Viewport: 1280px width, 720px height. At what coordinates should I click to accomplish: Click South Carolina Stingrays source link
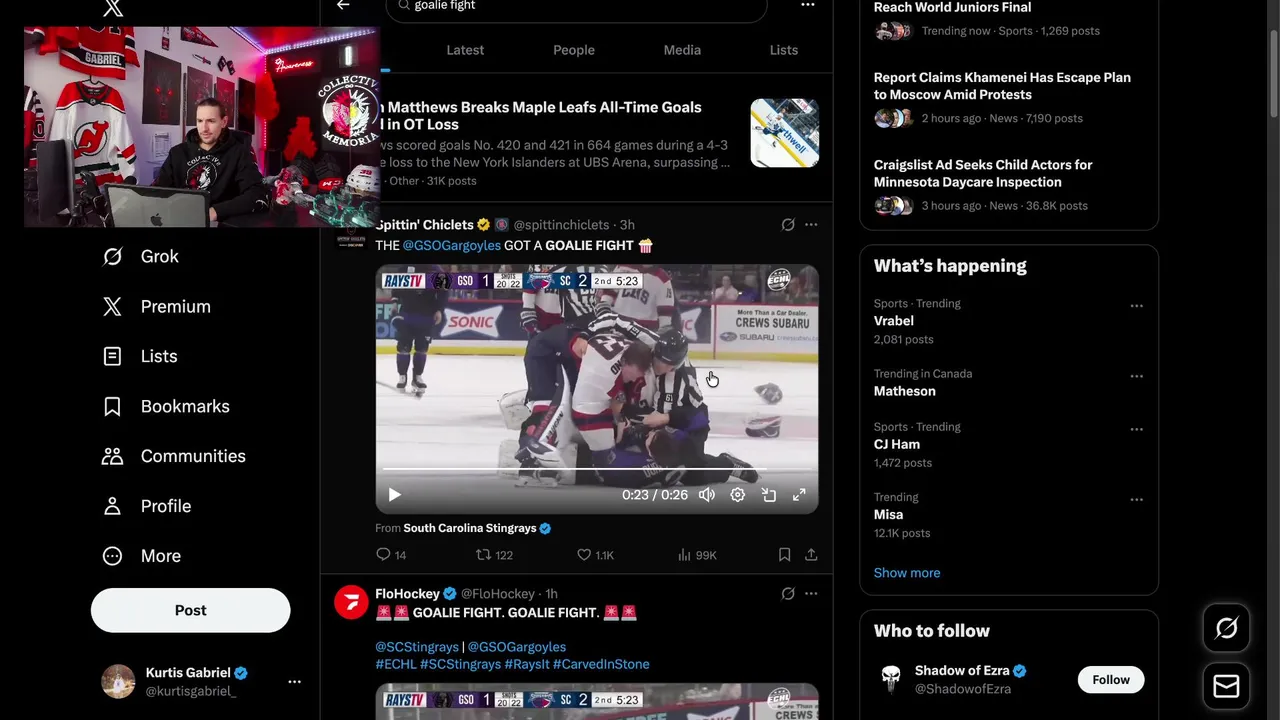click(x=470, y=528)
